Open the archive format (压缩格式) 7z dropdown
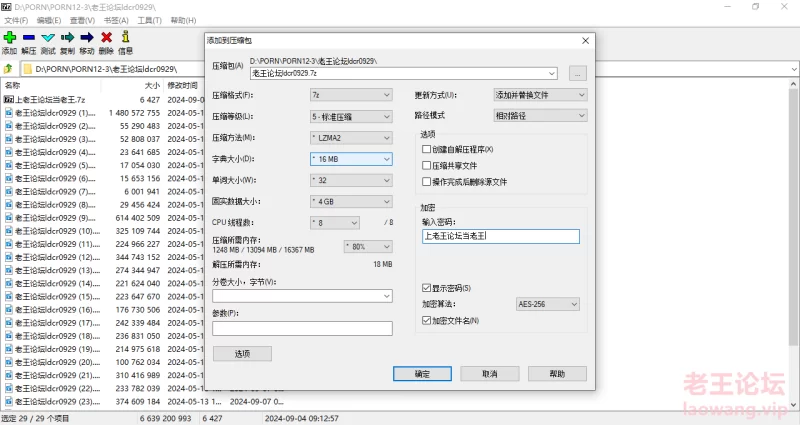 click(351, 95)
